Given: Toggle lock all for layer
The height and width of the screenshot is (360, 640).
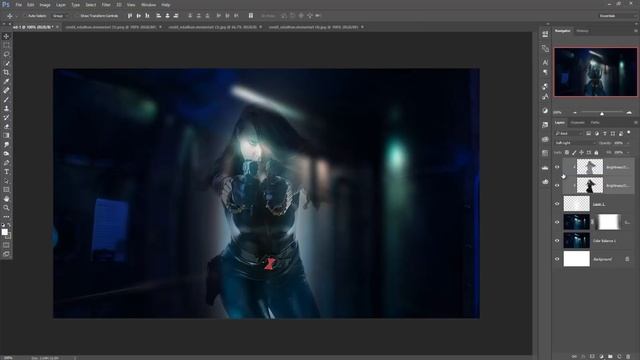Looking at the screenshot, I should pyautogui.click(x=596, y=153).
